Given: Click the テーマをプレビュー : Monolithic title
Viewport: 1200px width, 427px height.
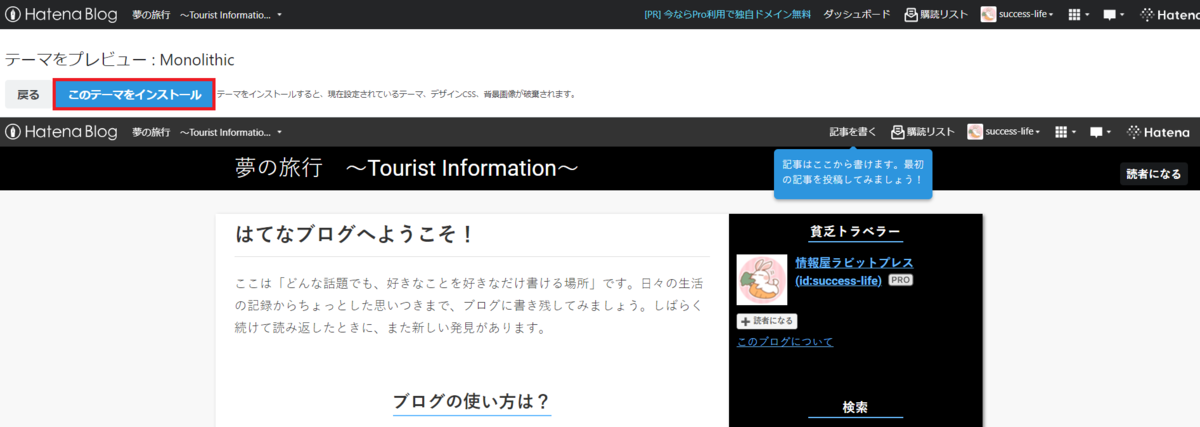Looking at the screenshot, I should (120, 60).
